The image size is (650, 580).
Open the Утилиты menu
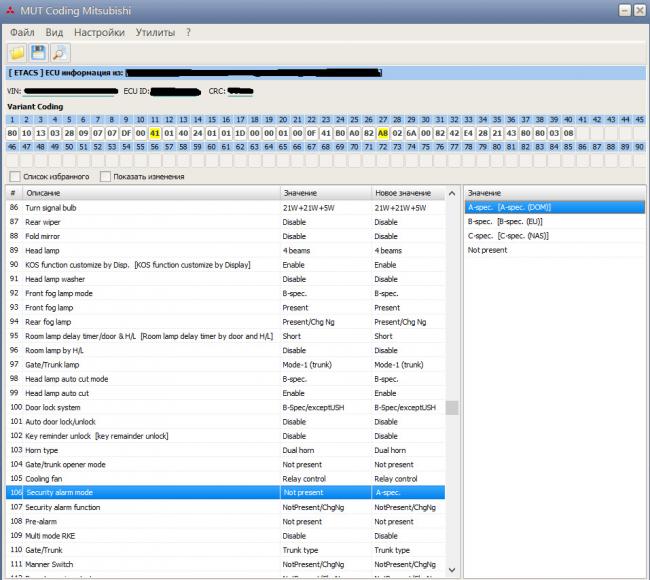click(x=155, y=32)
